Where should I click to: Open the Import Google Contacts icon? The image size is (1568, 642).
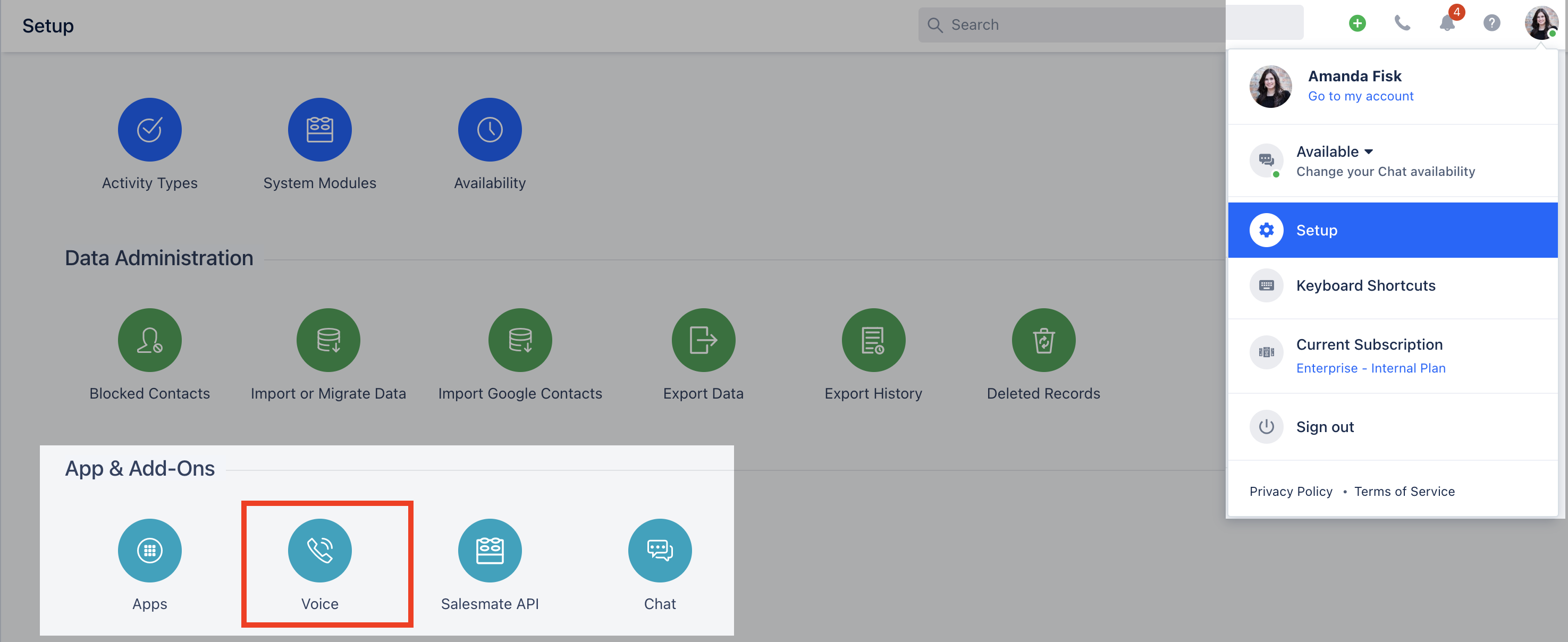pos(520,340)
